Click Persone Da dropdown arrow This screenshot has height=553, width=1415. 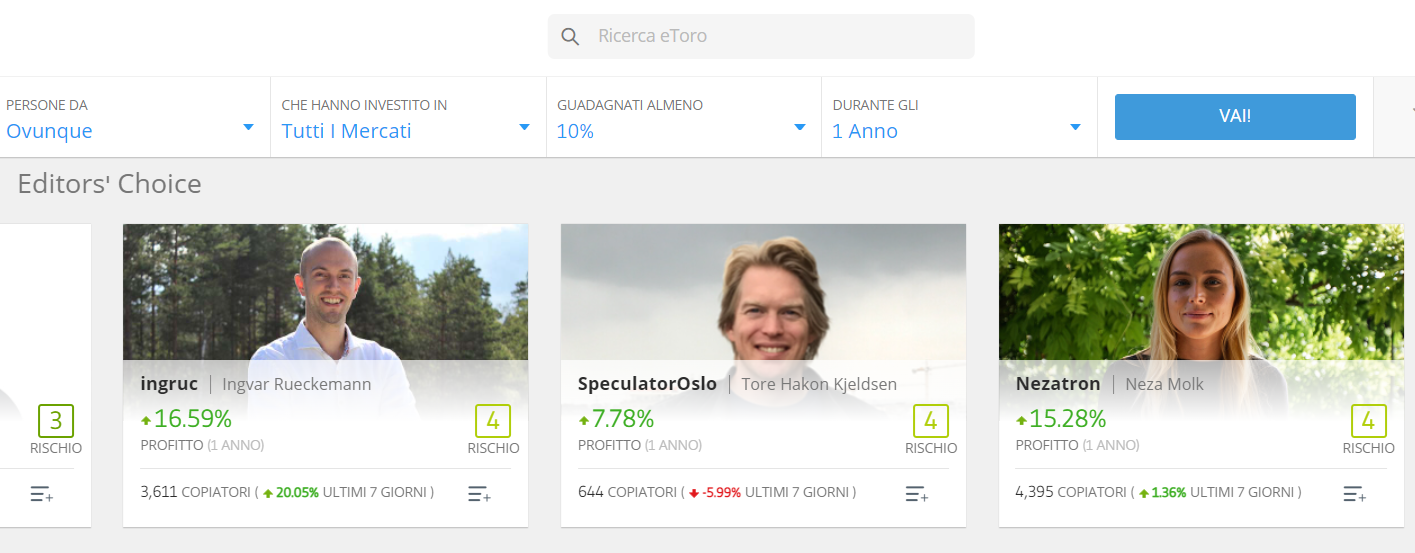pos(248,127)
